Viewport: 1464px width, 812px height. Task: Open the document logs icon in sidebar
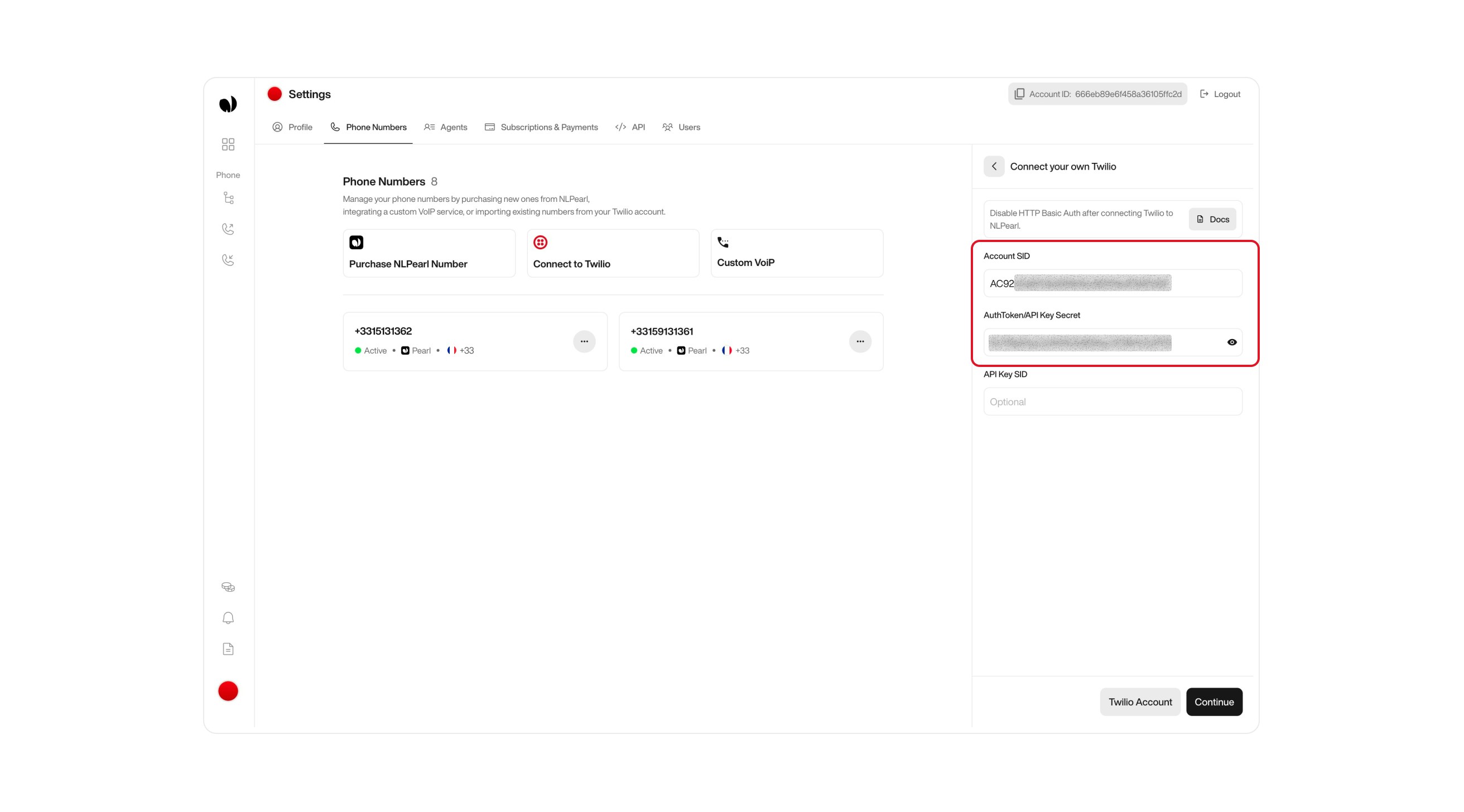tap(228, 649)
